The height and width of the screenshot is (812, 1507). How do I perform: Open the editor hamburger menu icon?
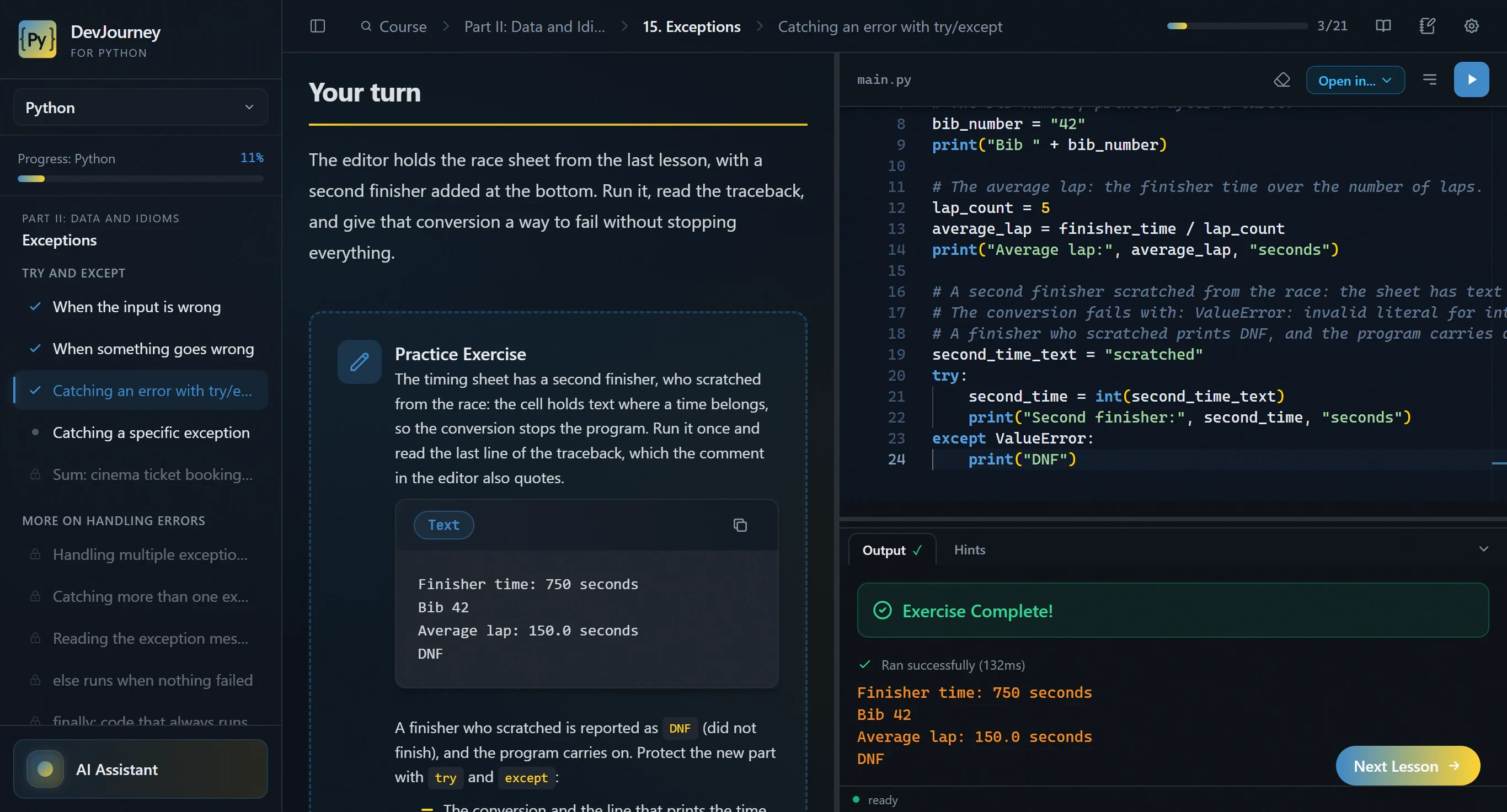(1429, 79)
